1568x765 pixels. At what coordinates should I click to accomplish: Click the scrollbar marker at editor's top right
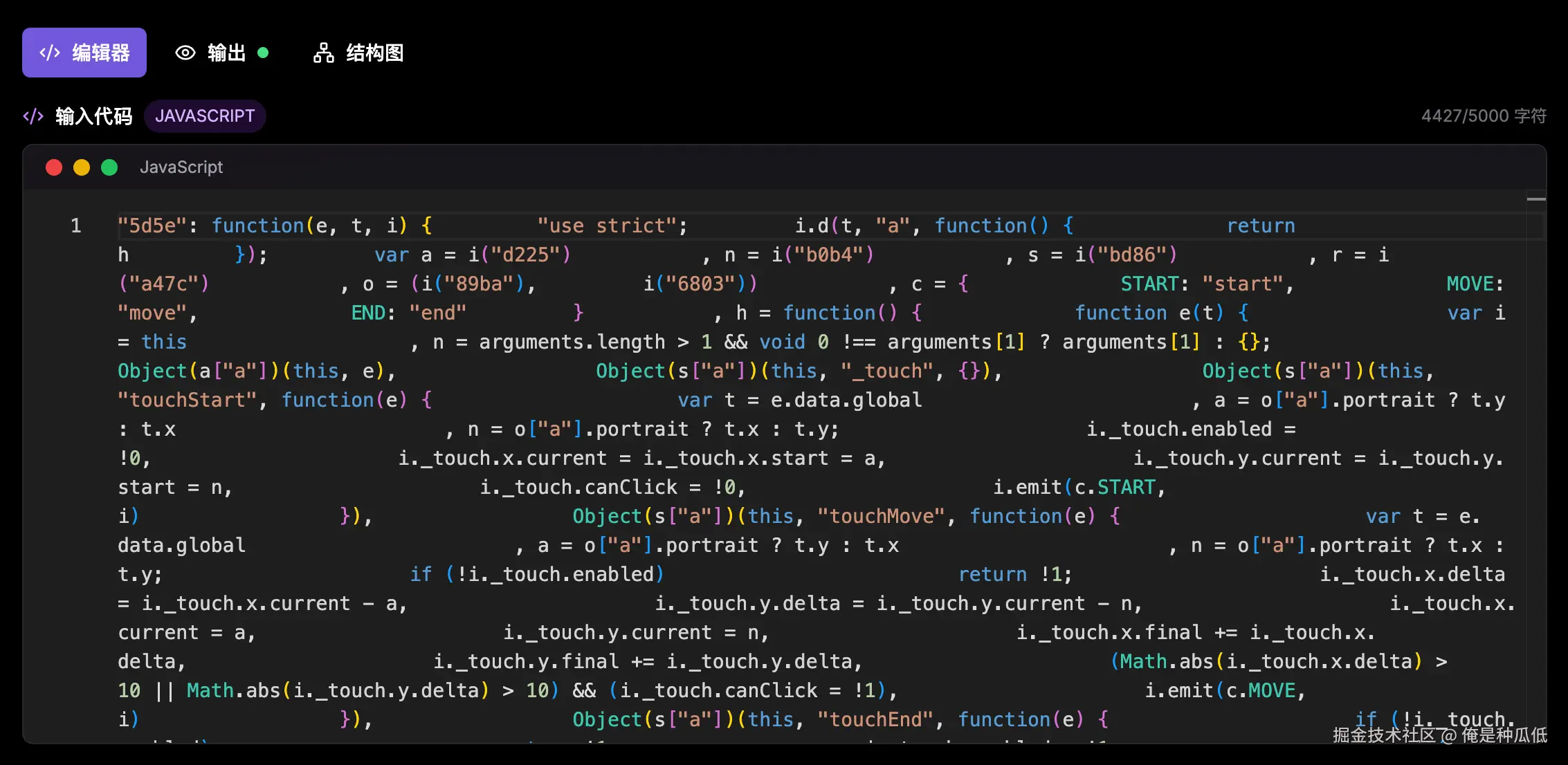[x=1535, y=199]
